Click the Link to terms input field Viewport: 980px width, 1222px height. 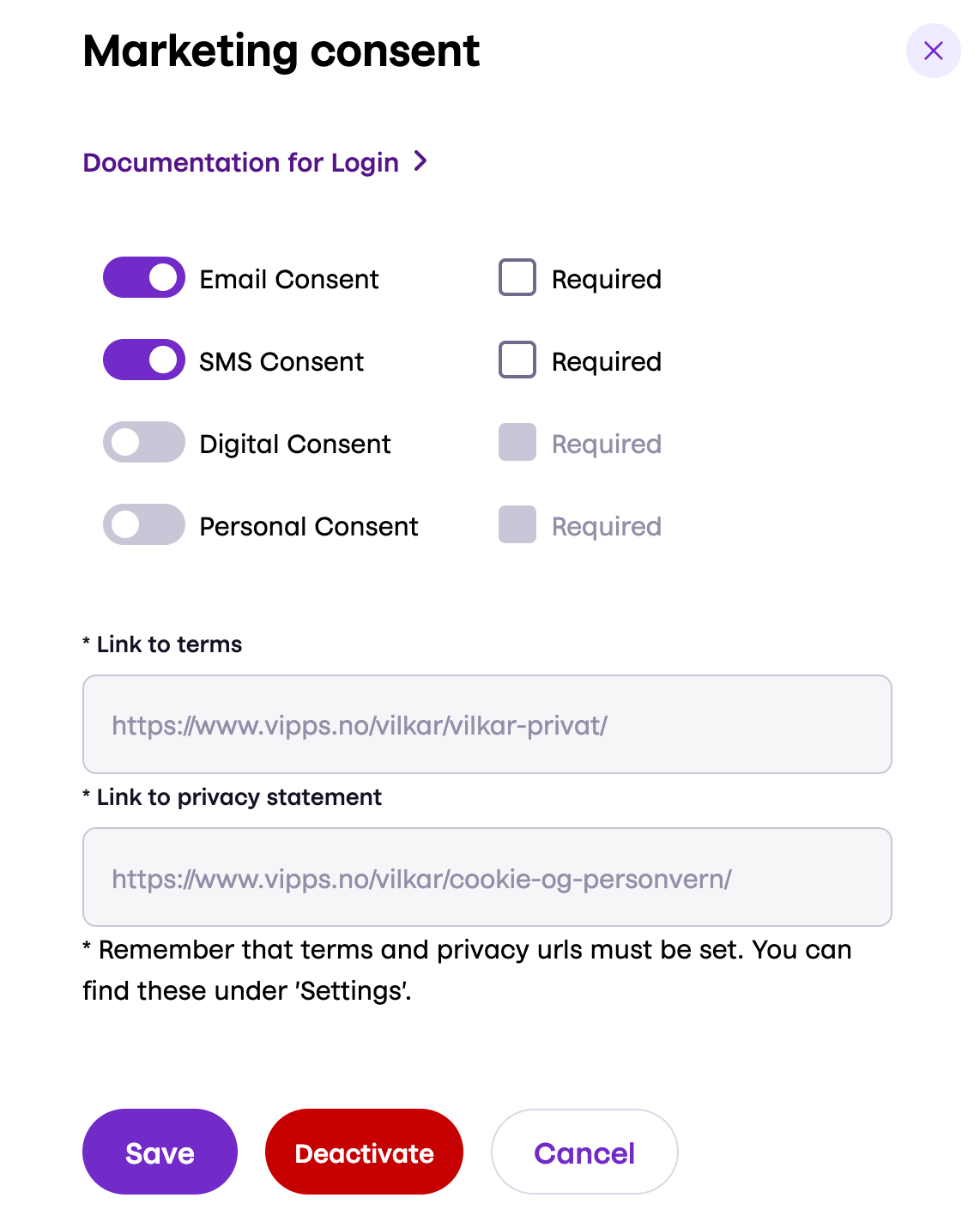487,724
